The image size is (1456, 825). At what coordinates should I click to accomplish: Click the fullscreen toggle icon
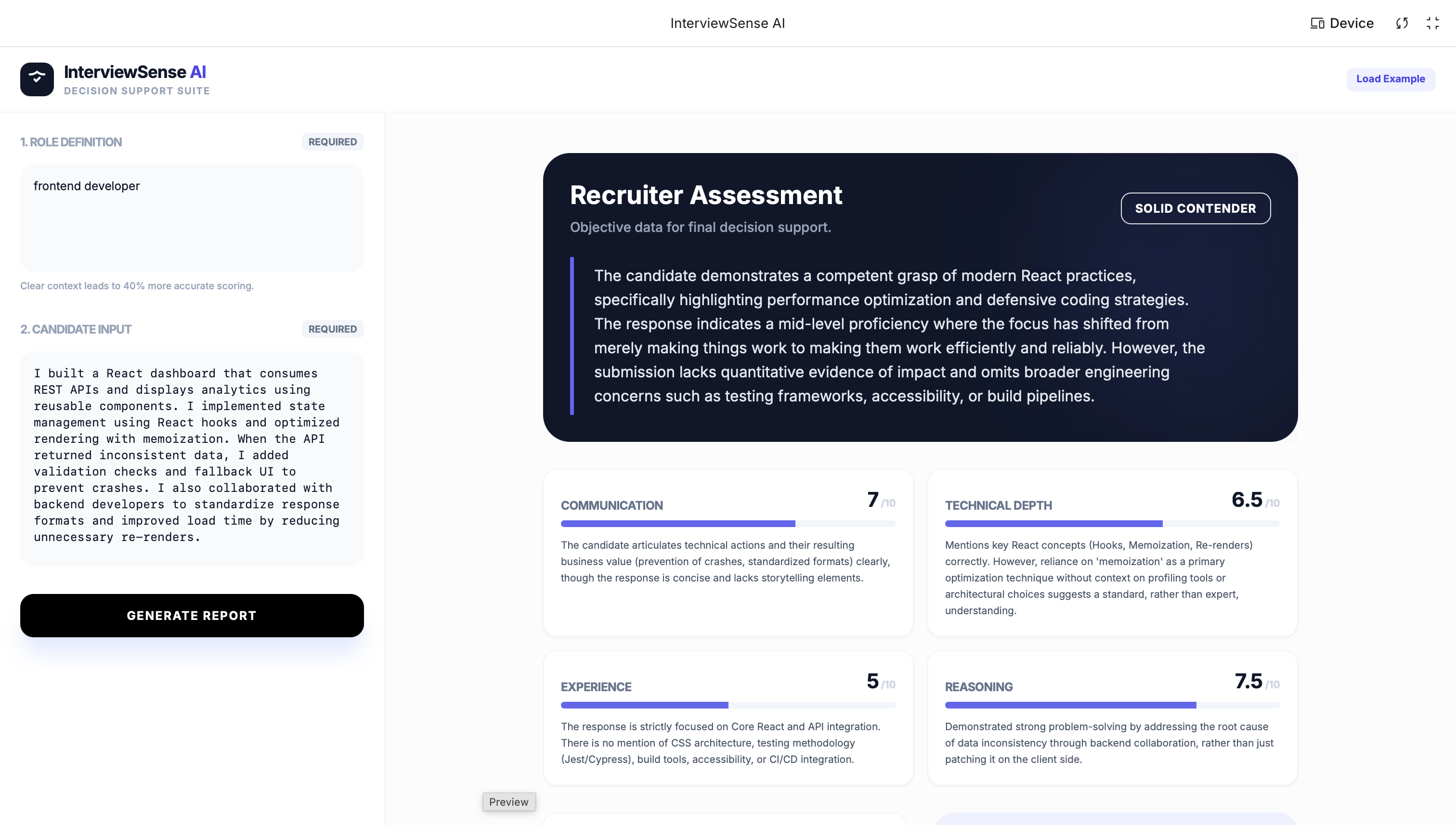click(1432, 23)
